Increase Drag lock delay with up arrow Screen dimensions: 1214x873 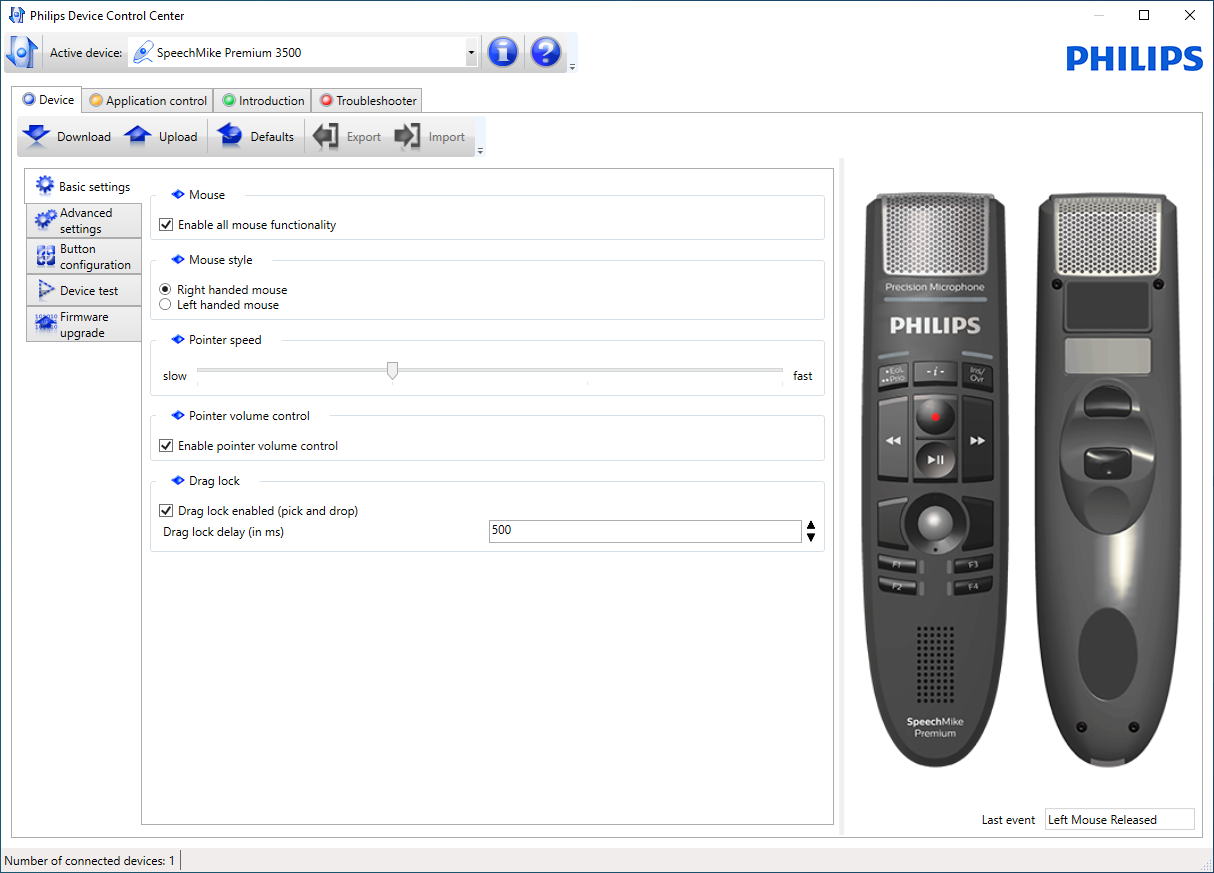(x=811, y=525)
